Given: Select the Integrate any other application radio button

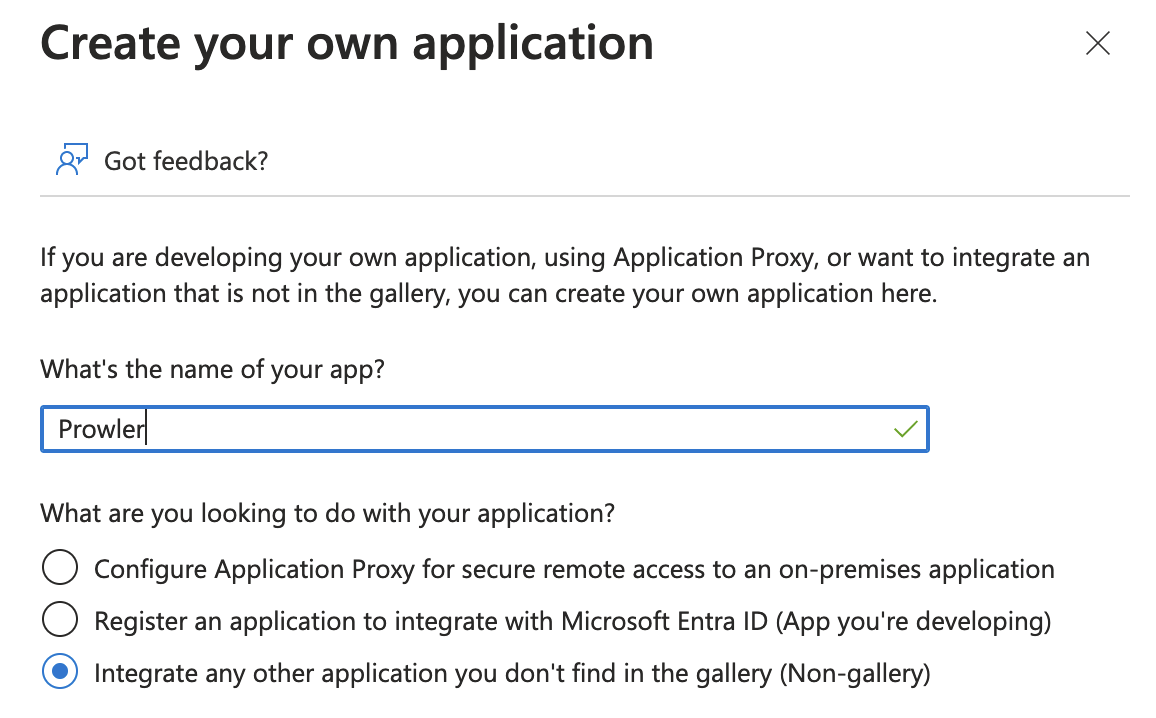Looking at the screenshot, I should [60, 672].
